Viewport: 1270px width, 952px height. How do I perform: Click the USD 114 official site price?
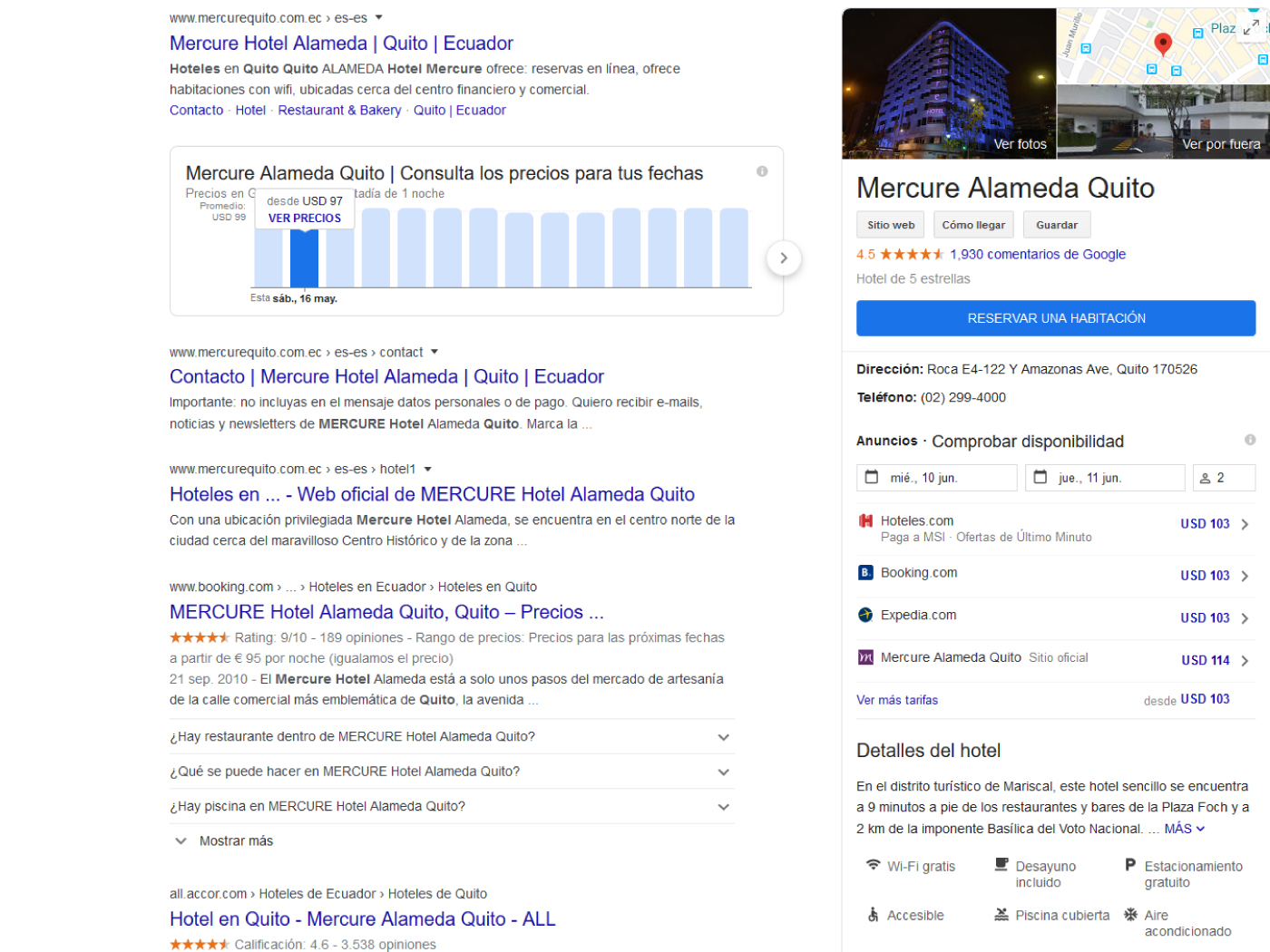click(1206, 661)
